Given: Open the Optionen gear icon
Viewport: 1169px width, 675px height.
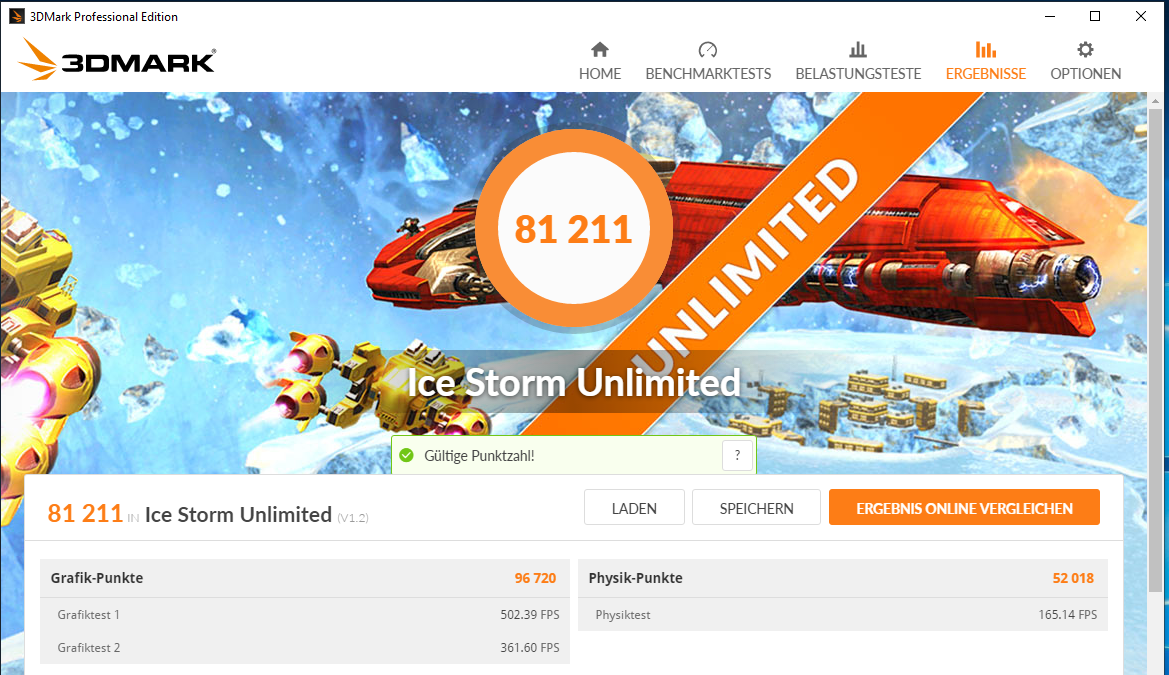Looking at the screenshot, I should pos(1086,49).
